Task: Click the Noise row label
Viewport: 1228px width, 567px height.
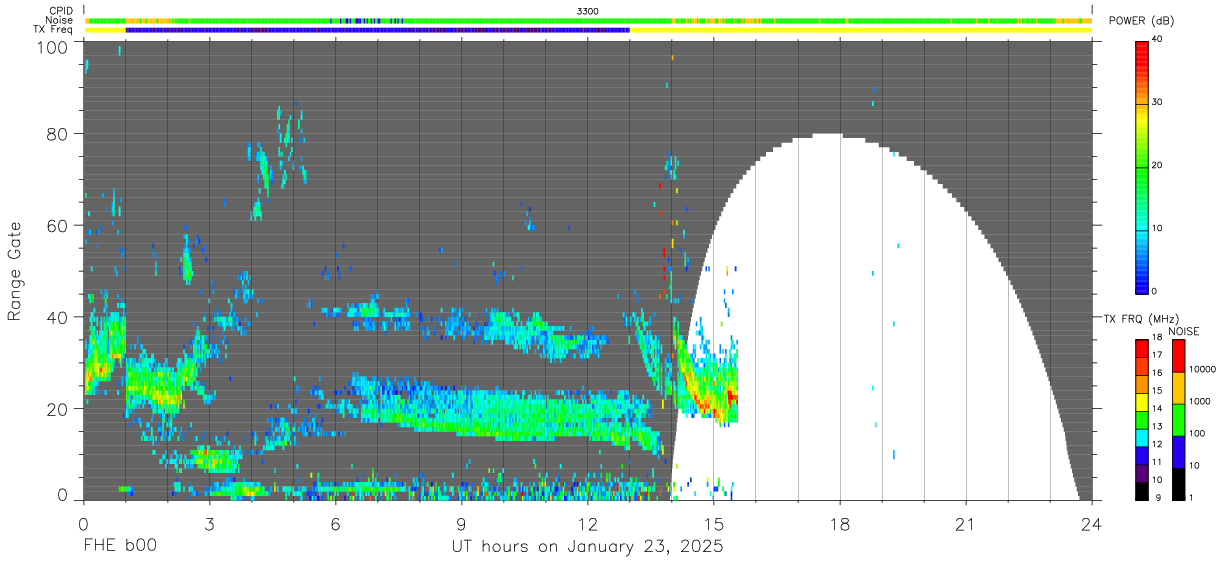Action: [x=60, y=20]
